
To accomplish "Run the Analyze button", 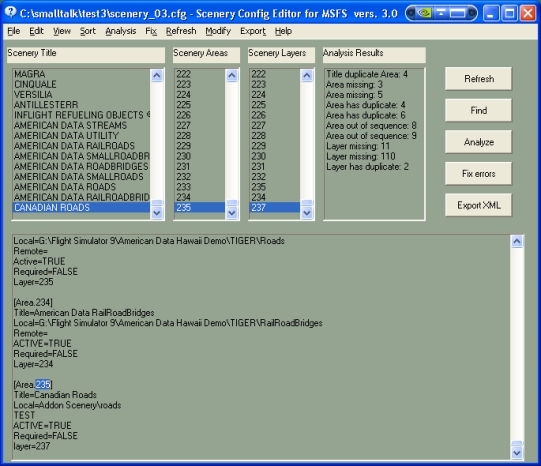I will click(479, 142).
